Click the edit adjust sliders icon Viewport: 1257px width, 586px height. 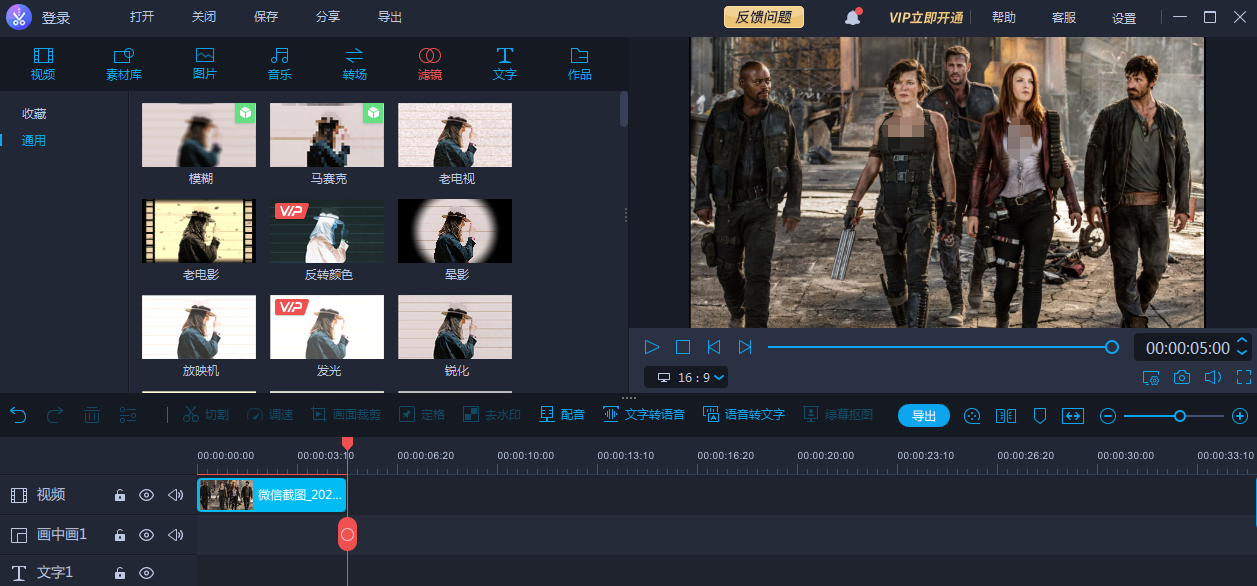[128, 415]
